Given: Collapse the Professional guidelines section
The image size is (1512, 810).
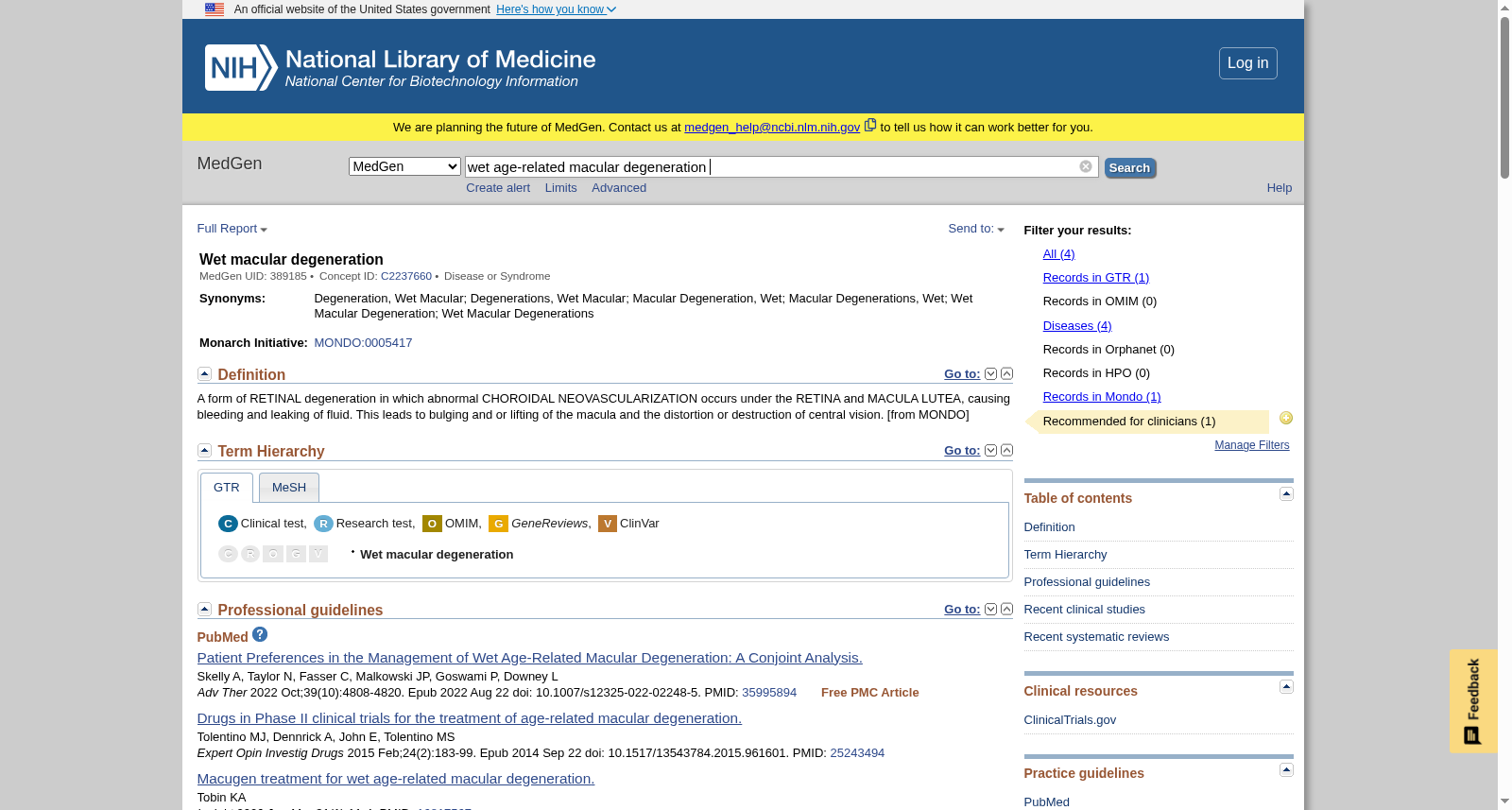Looking at the screenshot, I should (x=204, y=610).
